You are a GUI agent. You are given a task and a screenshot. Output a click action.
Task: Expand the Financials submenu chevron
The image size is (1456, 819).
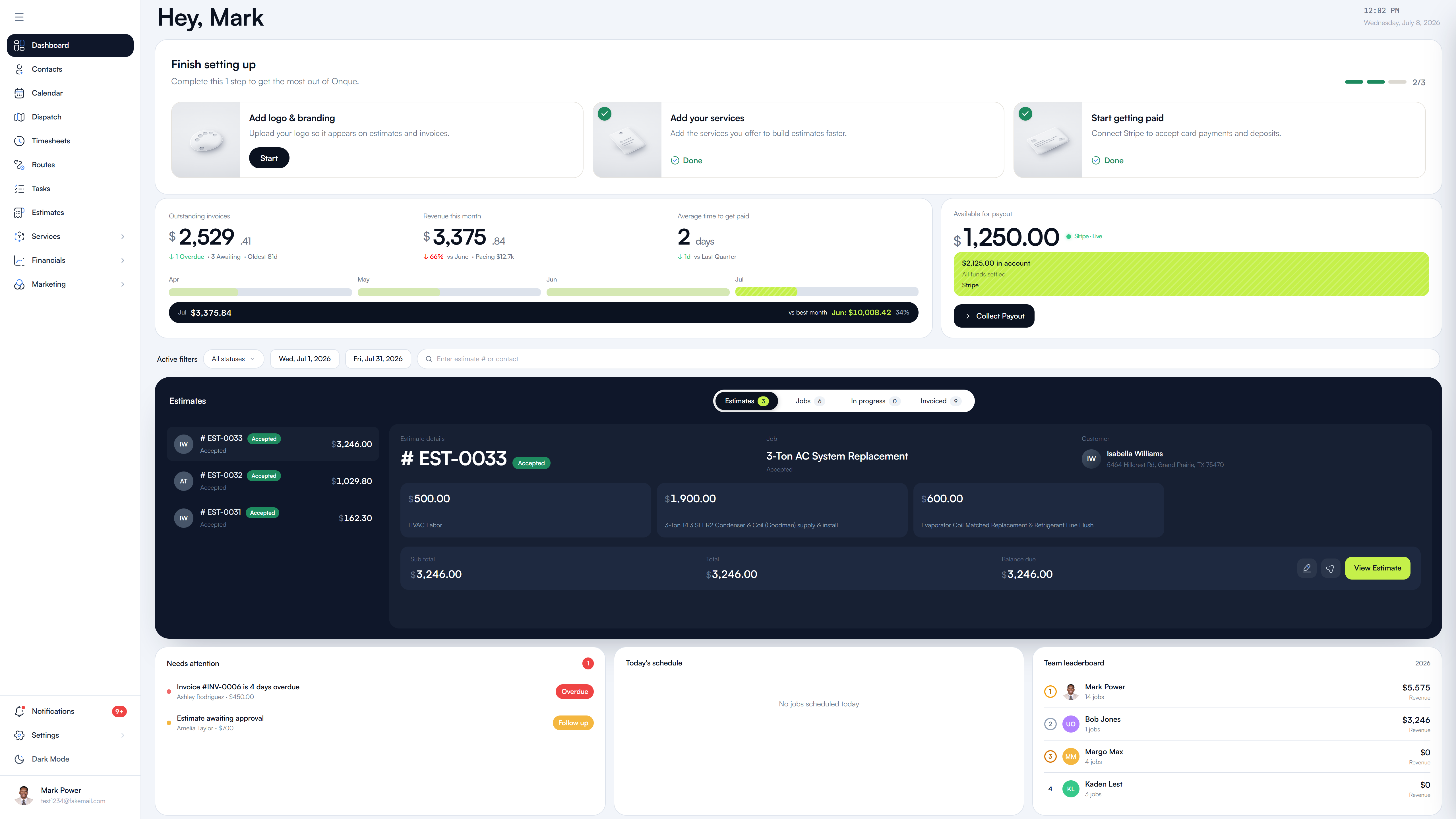(x=123, y=260)
